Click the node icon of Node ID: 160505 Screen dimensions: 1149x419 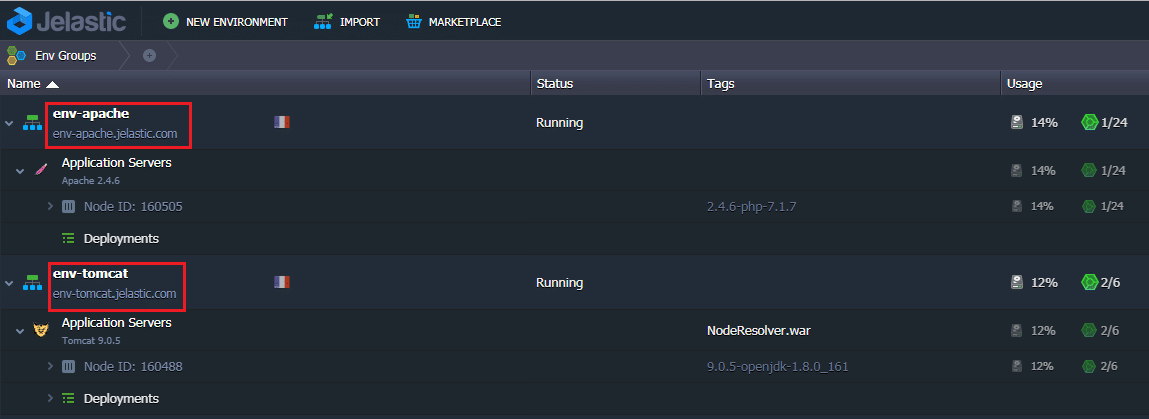(68, 207)
